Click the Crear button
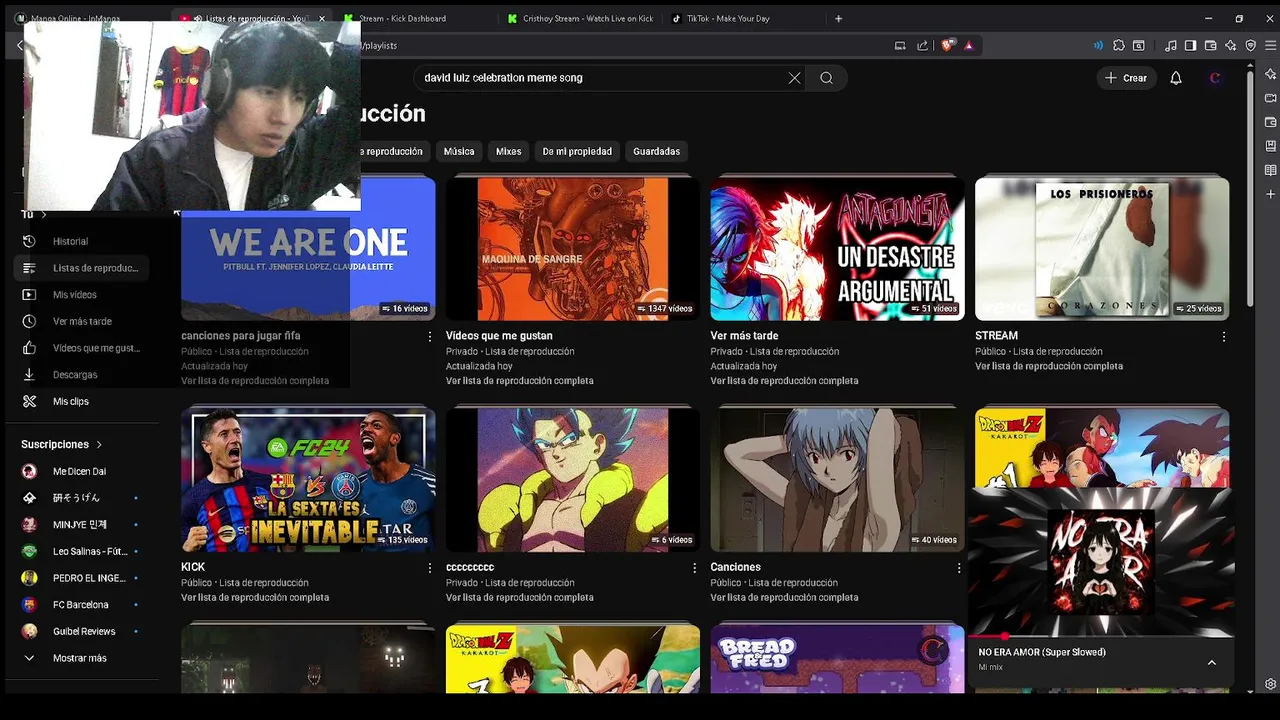The image size is (1280, 720). point(1125,78)
